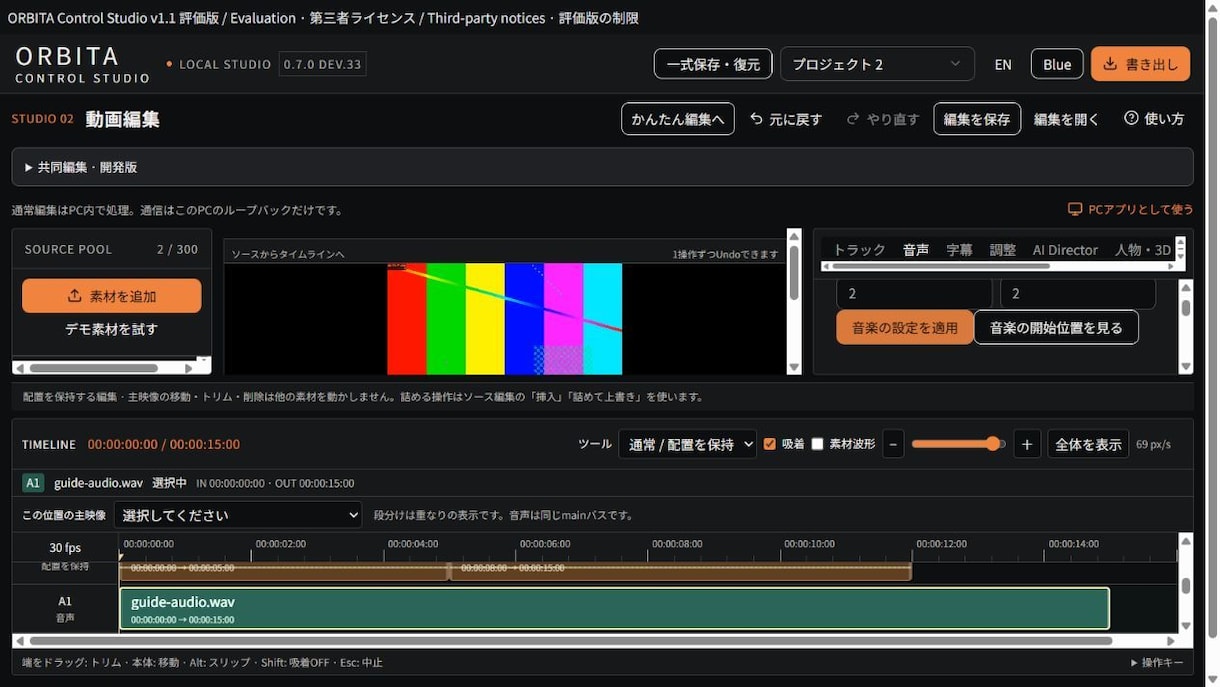Screen dimensions: 1220x687
Task: Open the AI Director tab
Action: click(x=1065, y=250)
